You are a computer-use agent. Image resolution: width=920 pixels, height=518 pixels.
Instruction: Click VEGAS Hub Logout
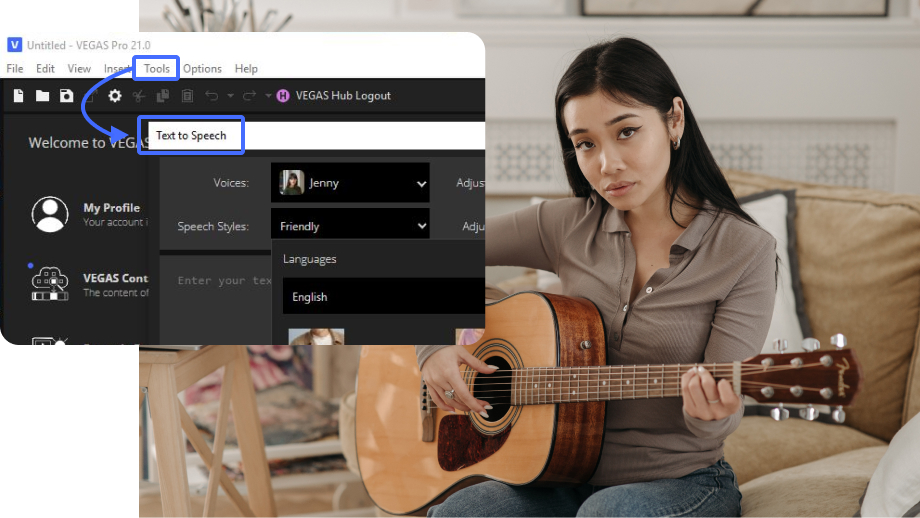click(x=343, y=96)
